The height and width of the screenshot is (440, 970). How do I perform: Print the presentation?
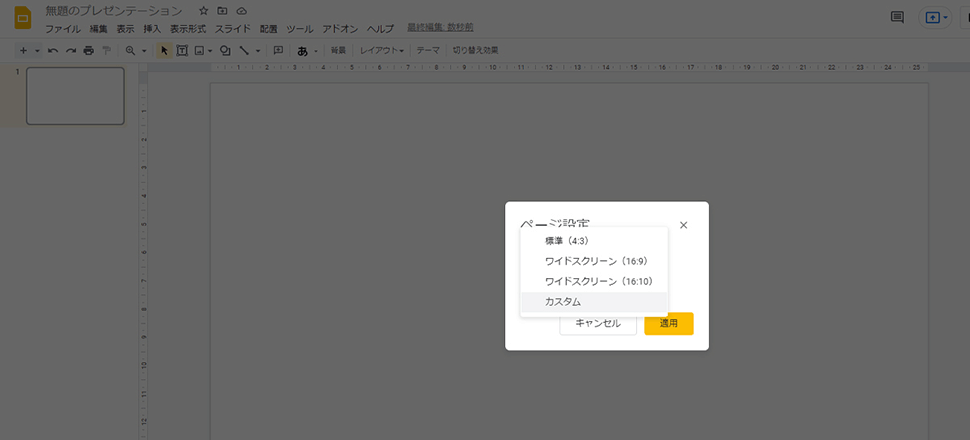89,51
